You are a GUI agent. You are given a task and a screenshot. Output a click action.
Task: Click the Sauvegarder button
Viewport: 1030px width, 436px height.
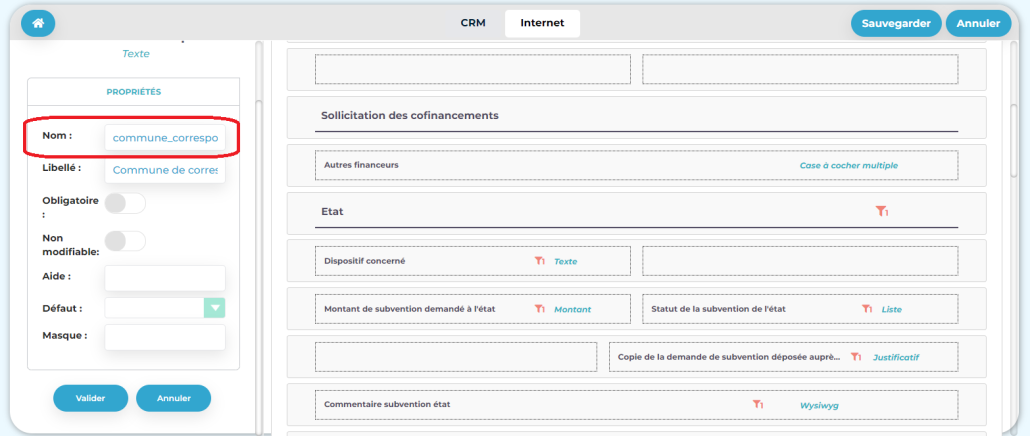tap(896, 23)
